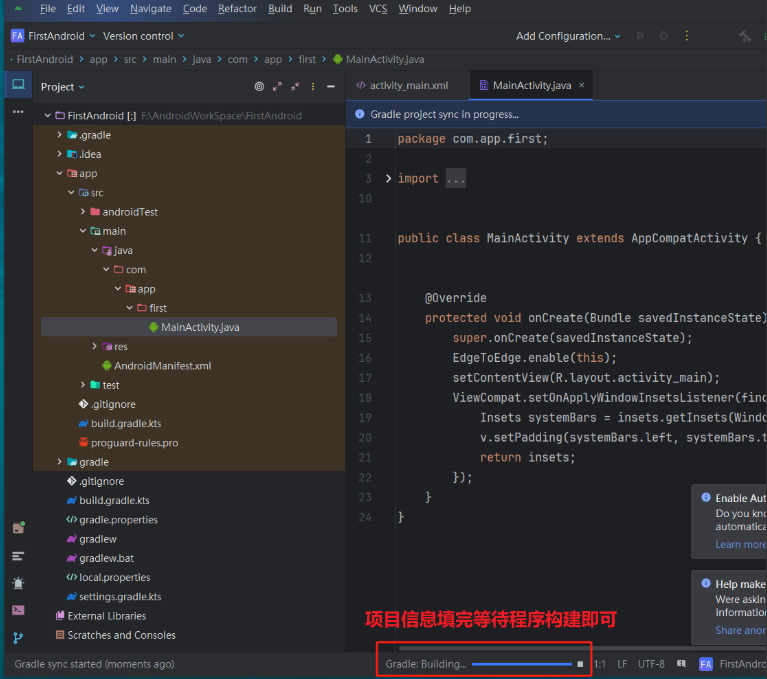Click the Gradle Building progress bar
The height and width of the screenshot is (679, 767).
521,664
